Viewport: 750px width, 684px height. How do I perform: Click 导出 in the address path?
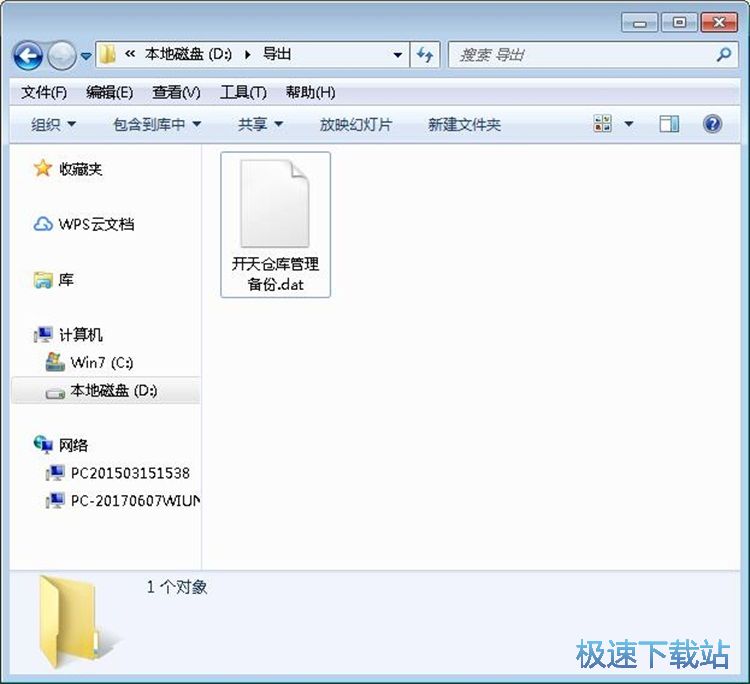pyautogui.click(x=277, y=54)
